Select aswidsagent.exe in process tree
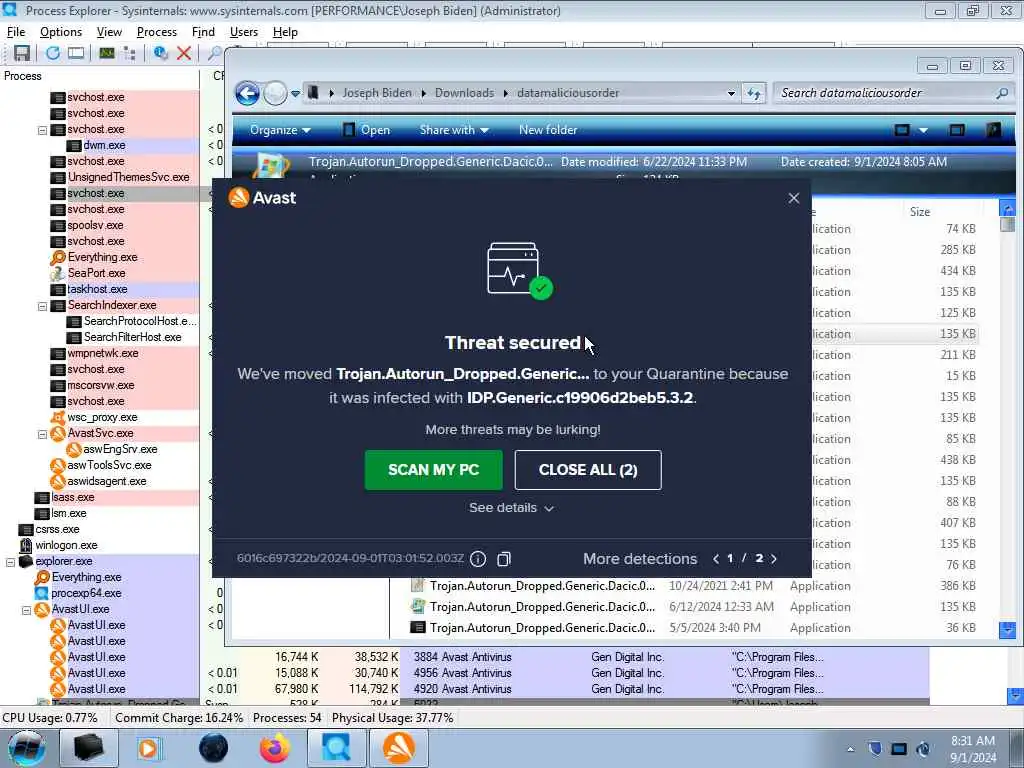The image size is (1024, 768). [106, 481]
